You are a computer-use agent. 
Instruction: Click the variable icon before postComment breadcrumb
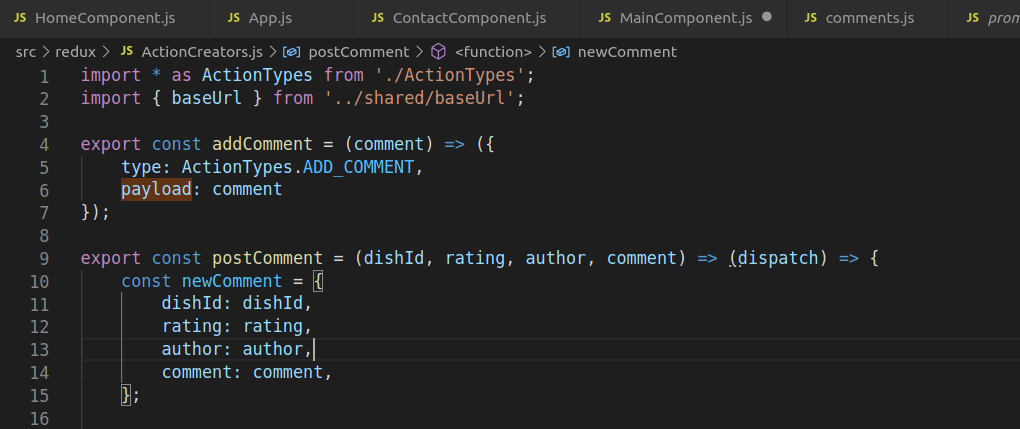click(x=292, y=51)
